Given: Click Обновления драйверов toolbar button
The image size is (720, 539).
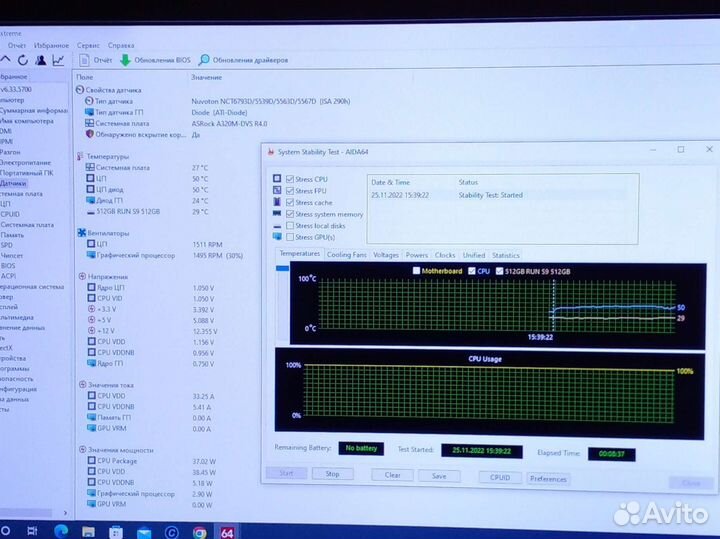Looking at the screenshot, I should (x=243, y=60).
